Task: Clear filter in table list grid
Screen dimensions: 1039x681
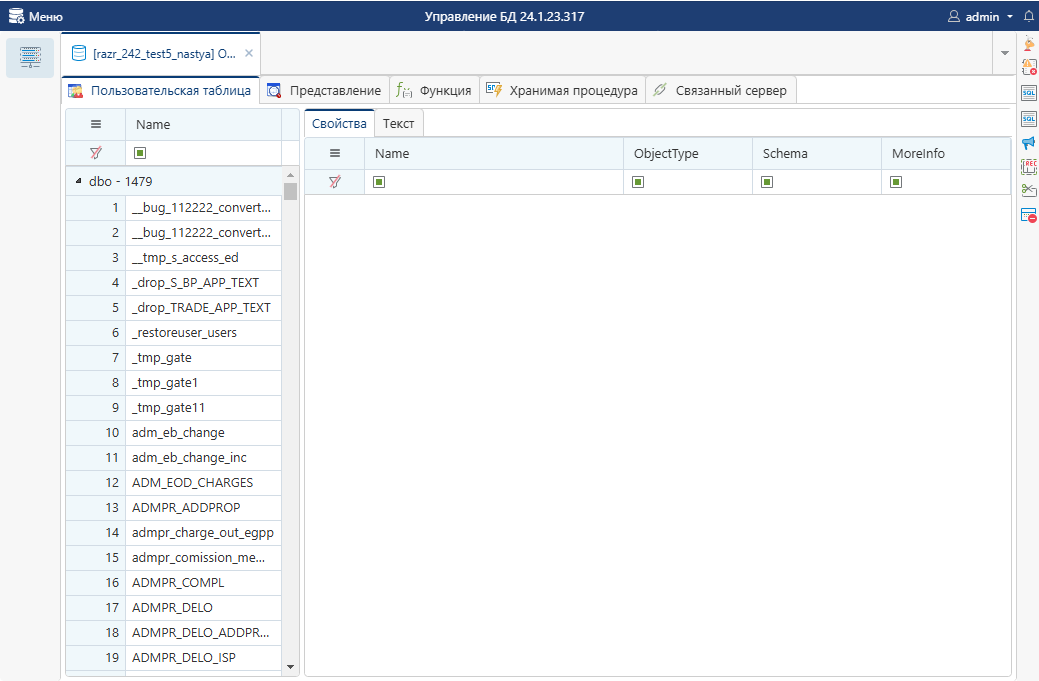Action: pyautogui.click(x=96, y=153)
